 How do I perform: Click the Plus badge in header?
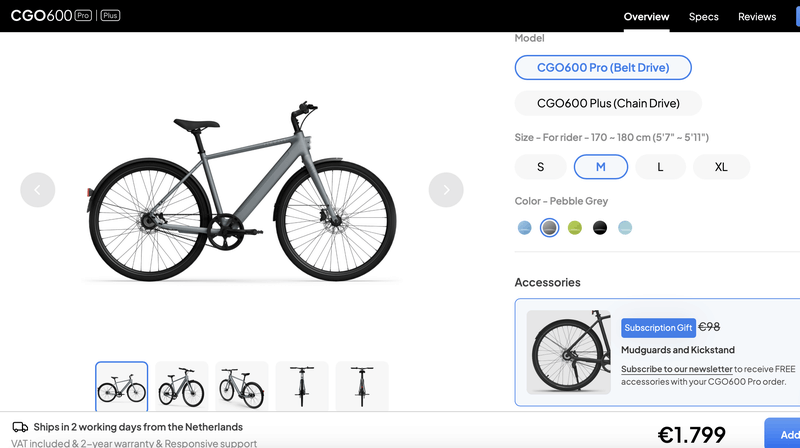110,16
